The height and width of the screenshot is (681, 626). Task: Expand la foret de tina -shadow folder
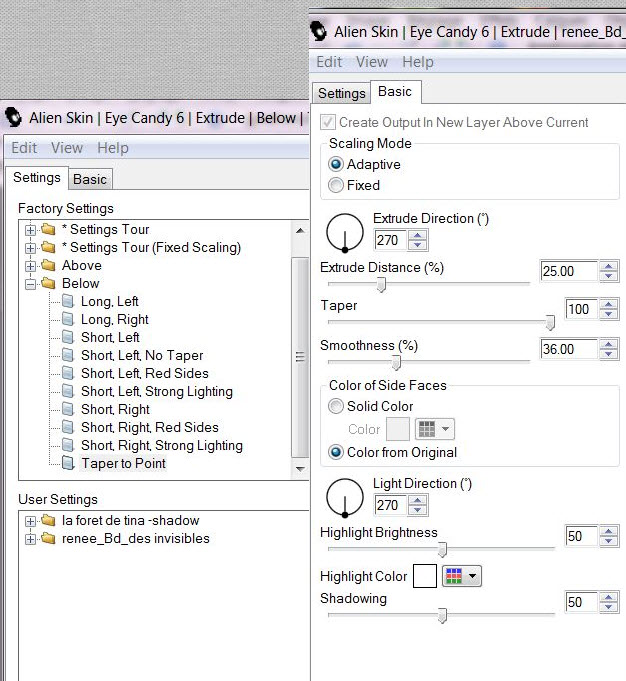(x=30, y=521)
